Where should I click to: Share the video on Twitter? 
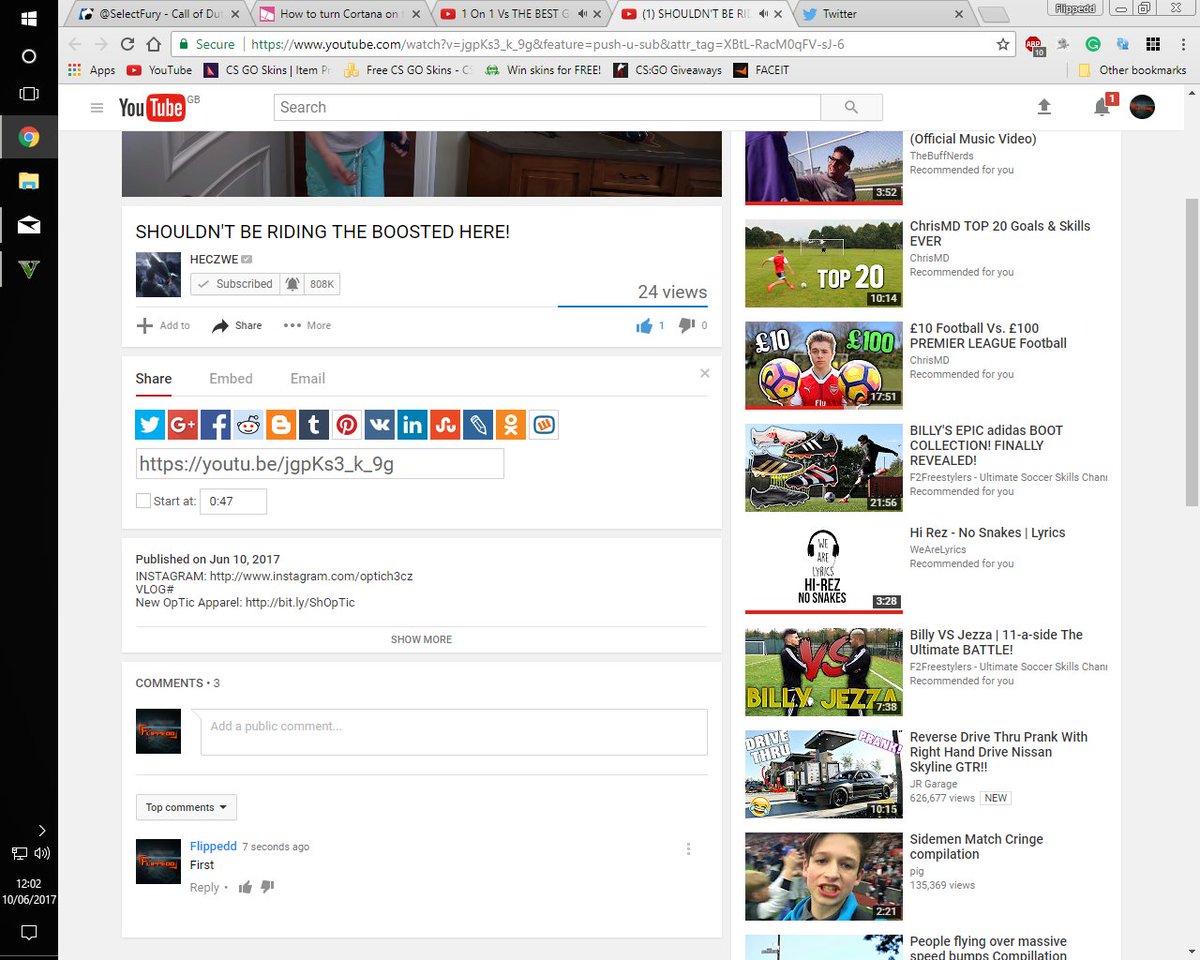150,425
